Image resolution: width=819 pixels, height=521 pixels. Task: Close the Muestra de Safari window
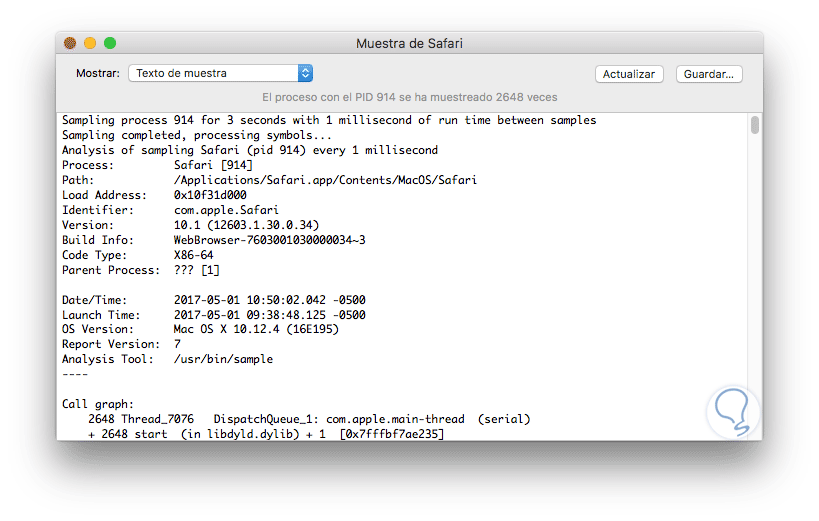point(70,43)
